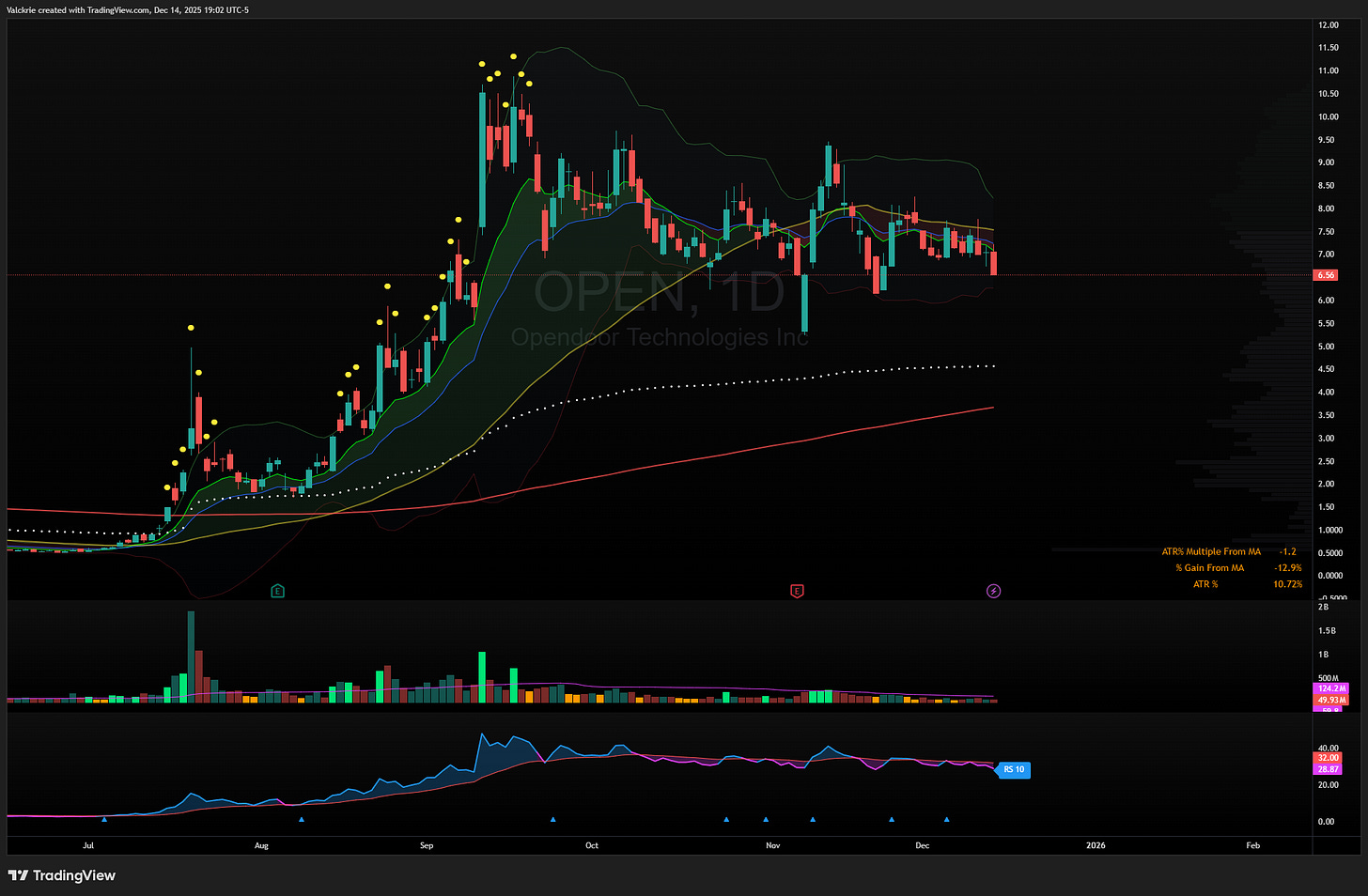This screenshot has height=896, width=1368.
Task: Click the 0.00 RS axis label
Action: [1326, 822]
